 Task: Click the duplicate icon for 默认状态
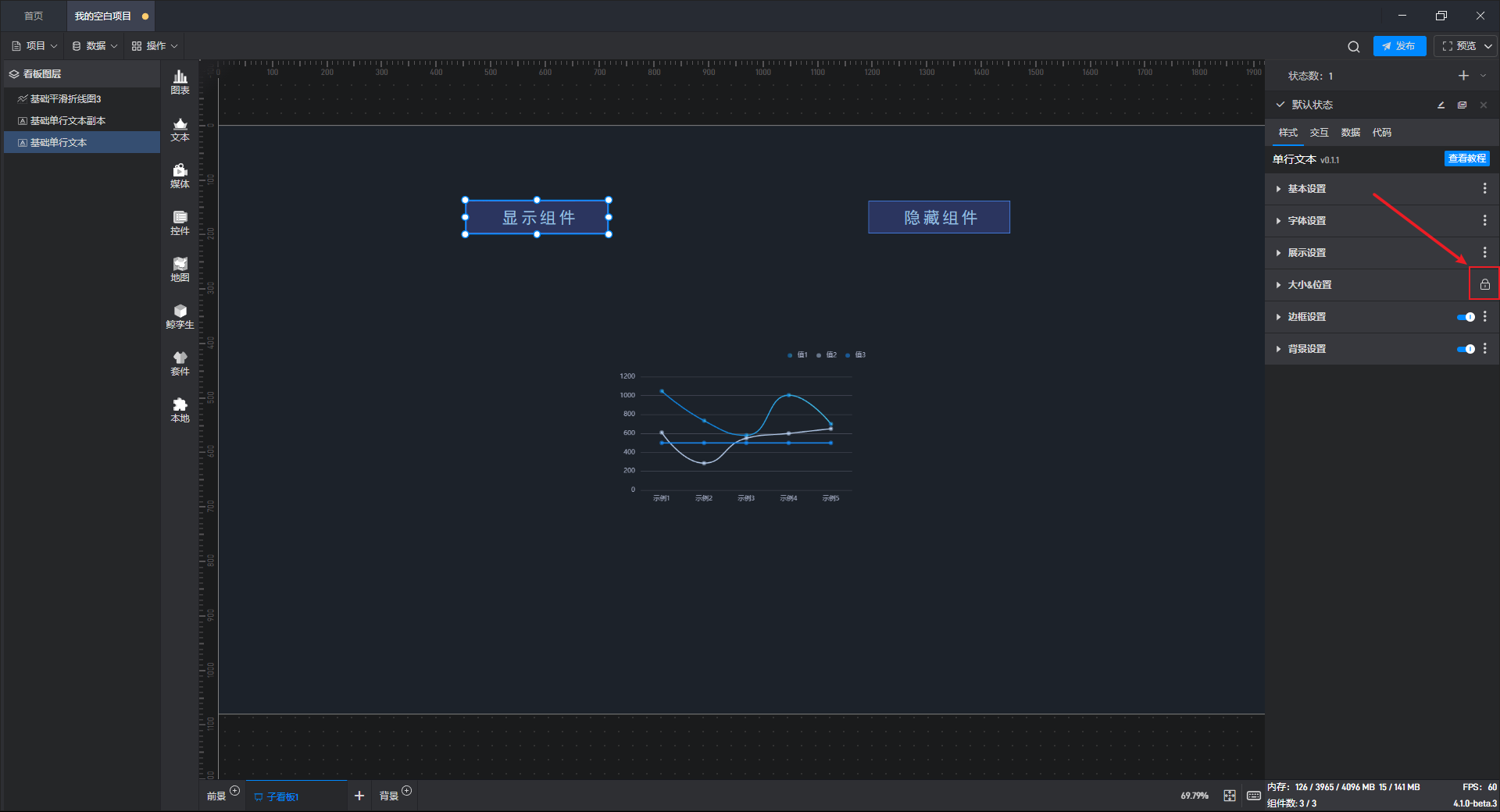[x=1462, y=105]
